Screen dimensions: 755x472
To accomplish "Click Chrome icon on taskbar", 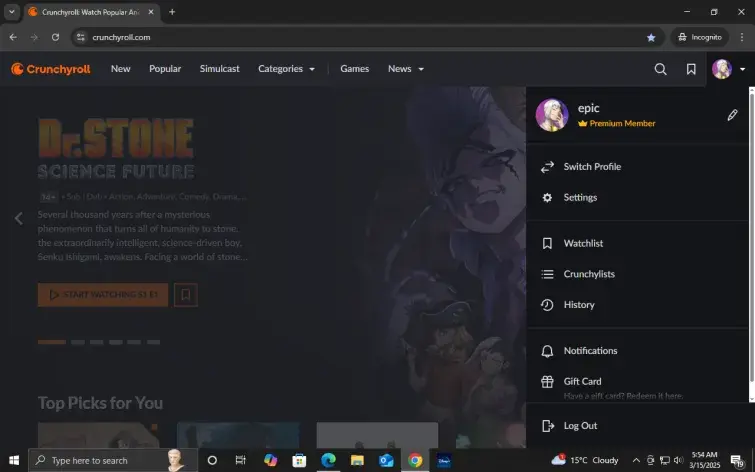I will click(415, 460).
